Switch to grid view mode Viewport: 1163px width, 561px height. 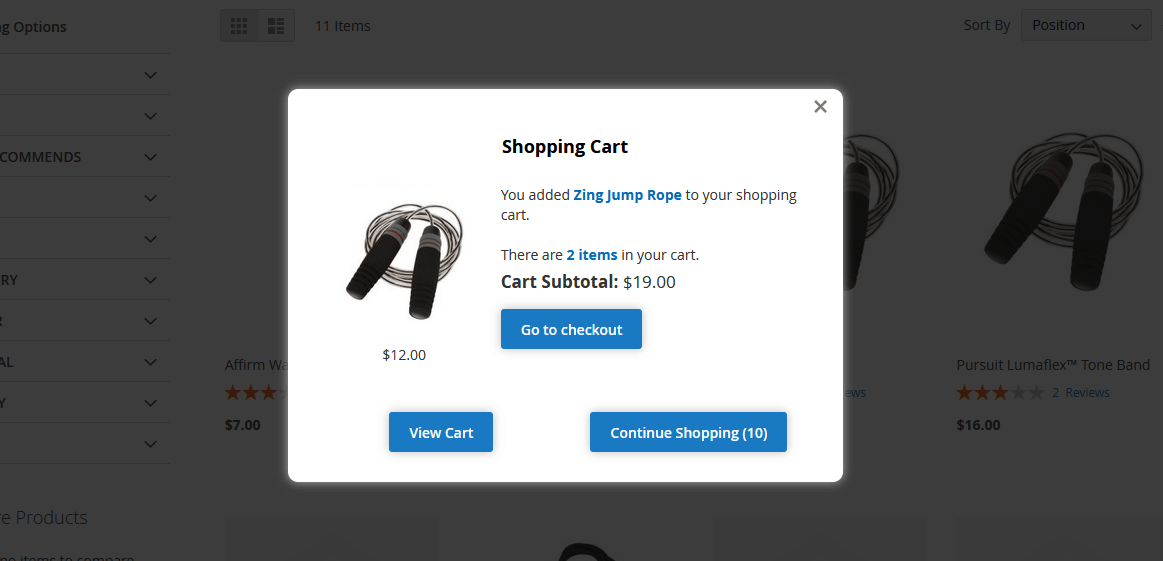[239, 26]
